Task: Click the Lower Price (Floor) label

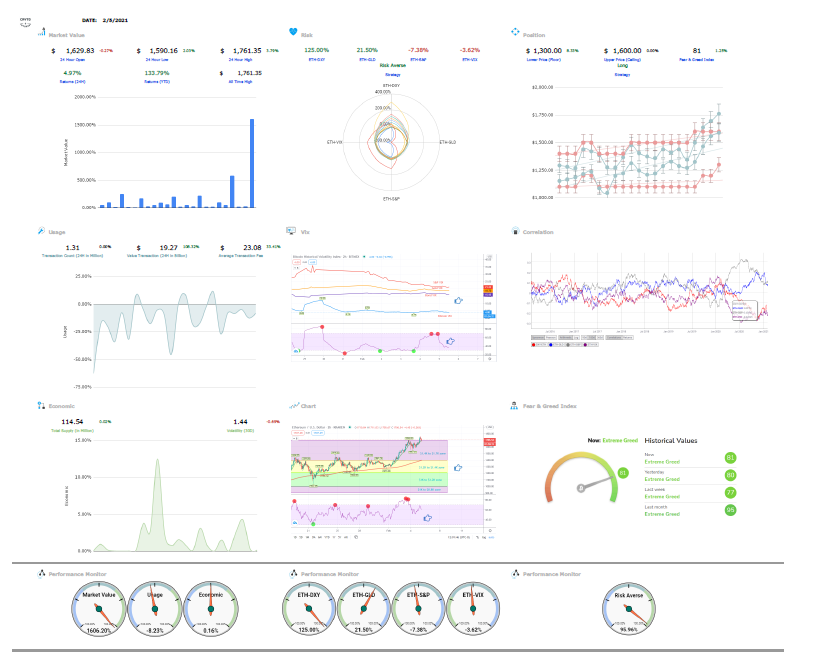Action: tap(543, 60)
